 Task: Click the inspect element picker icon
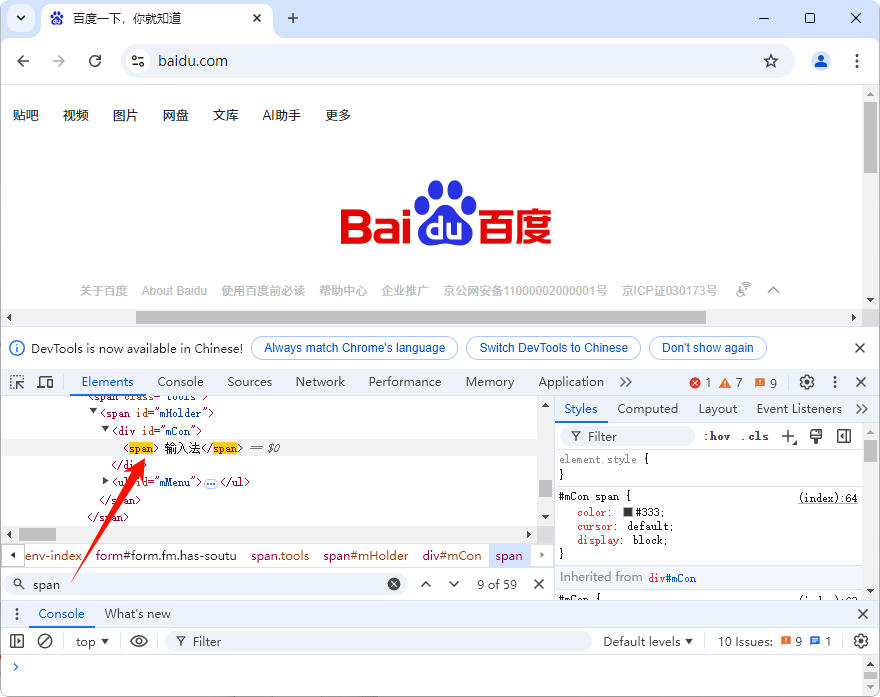[x=17, y=382]
